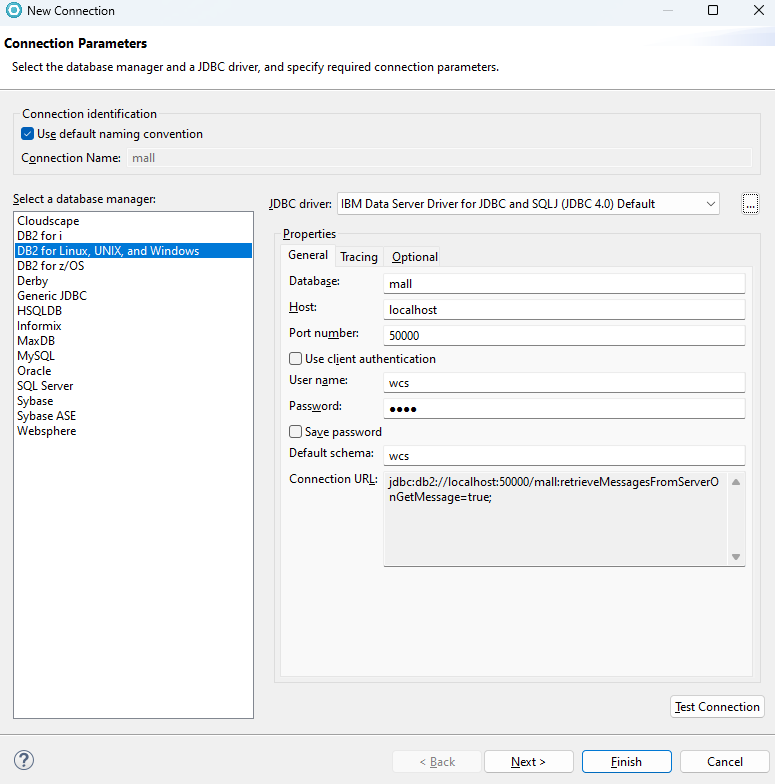Maximize the New Connection window
The height and width of the screenshot is (784, 775).
[713, 10]
